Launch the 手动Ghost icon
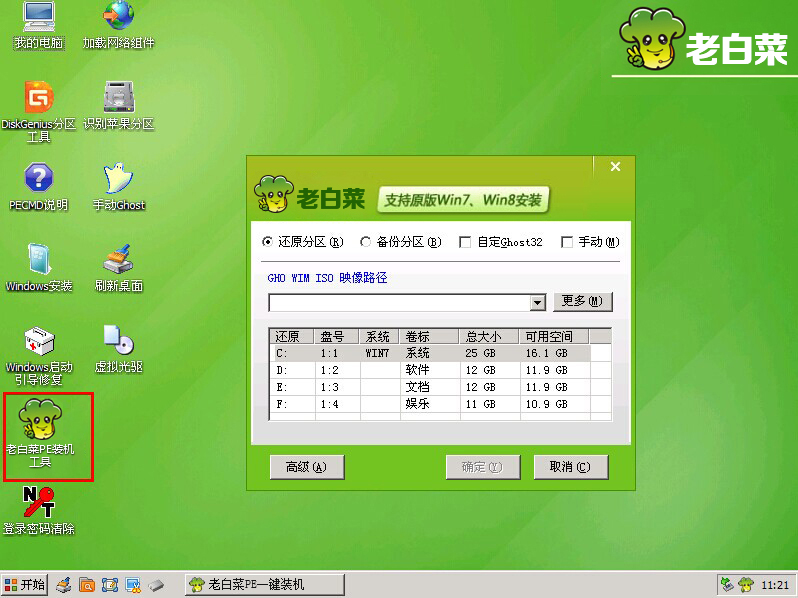The image size is (798, 598). pyautogui.click(x=119, y=187)
